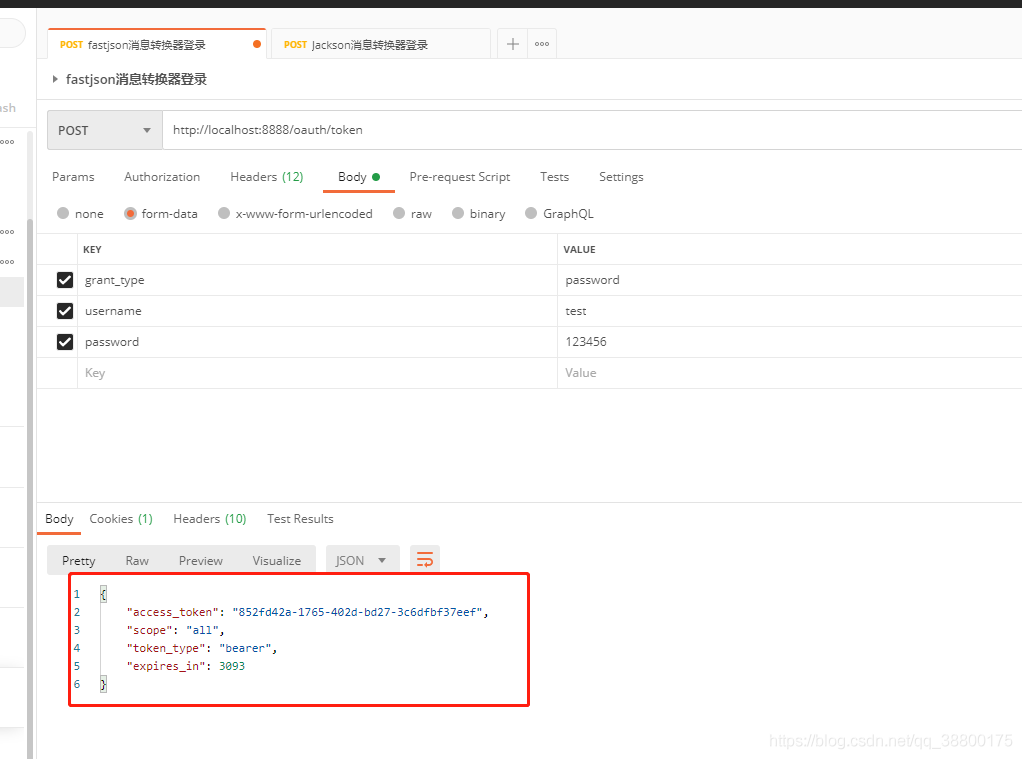Show the response Body tab
The height and width of the screenshot is (759, 1022).
[x=59, y=519]
